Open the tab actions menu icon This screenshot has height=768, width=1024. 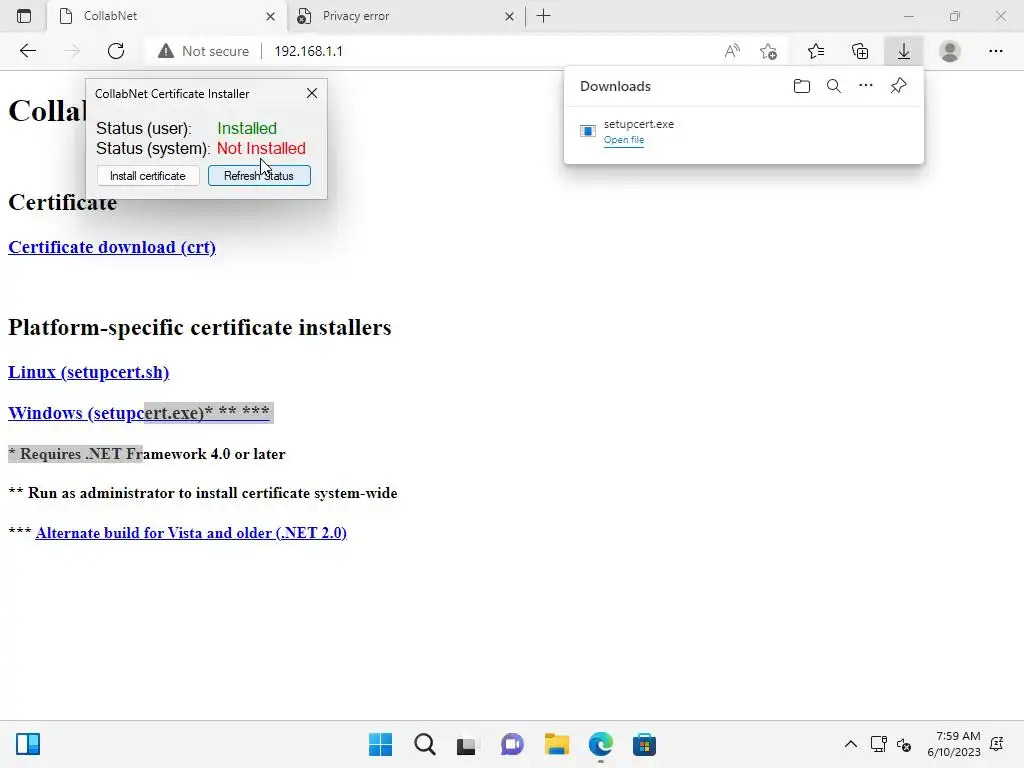pyautogui.click(x=24, y=16)
